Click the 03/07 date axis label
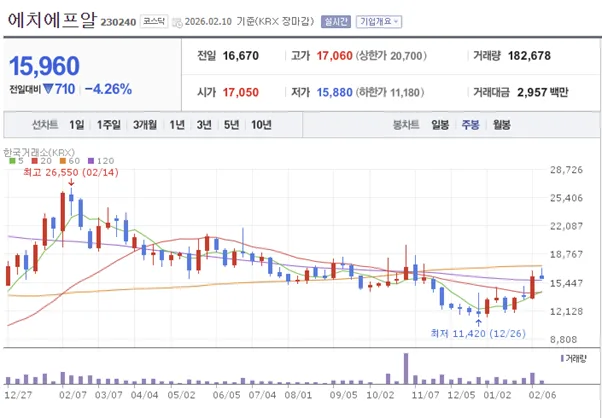Viewport: 602px width, 418px height. pos(108,395)
